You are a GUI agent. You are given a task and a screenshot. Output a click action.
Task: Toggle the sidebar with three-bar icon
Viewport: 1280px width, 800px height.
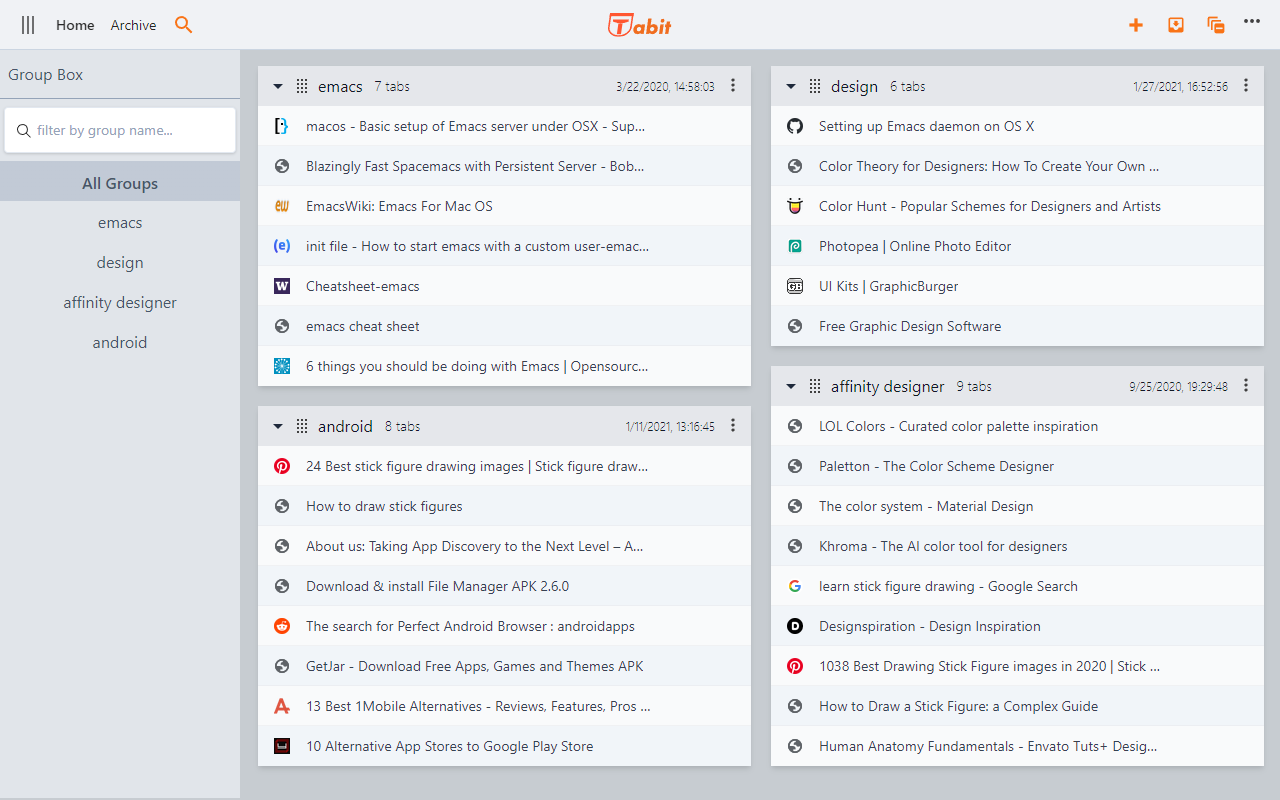pos(28,25)
